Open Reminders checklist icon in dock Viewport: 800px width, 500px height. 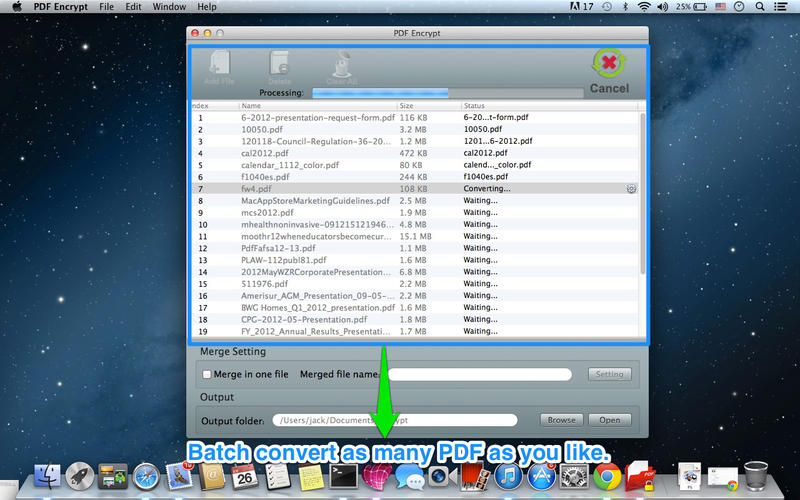point(277,477)
